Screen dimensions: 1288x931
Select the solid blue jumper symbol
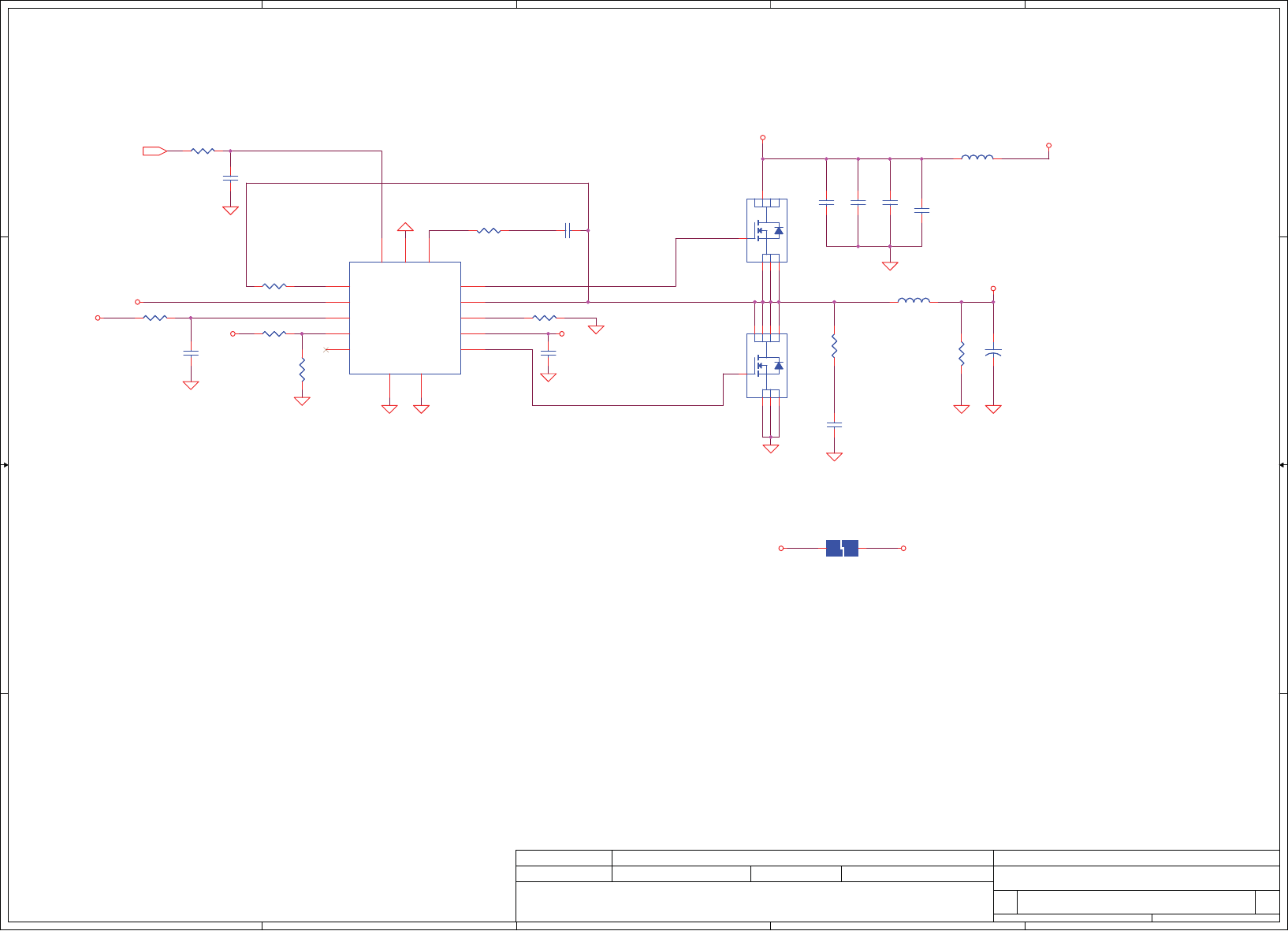click(842, 548)
